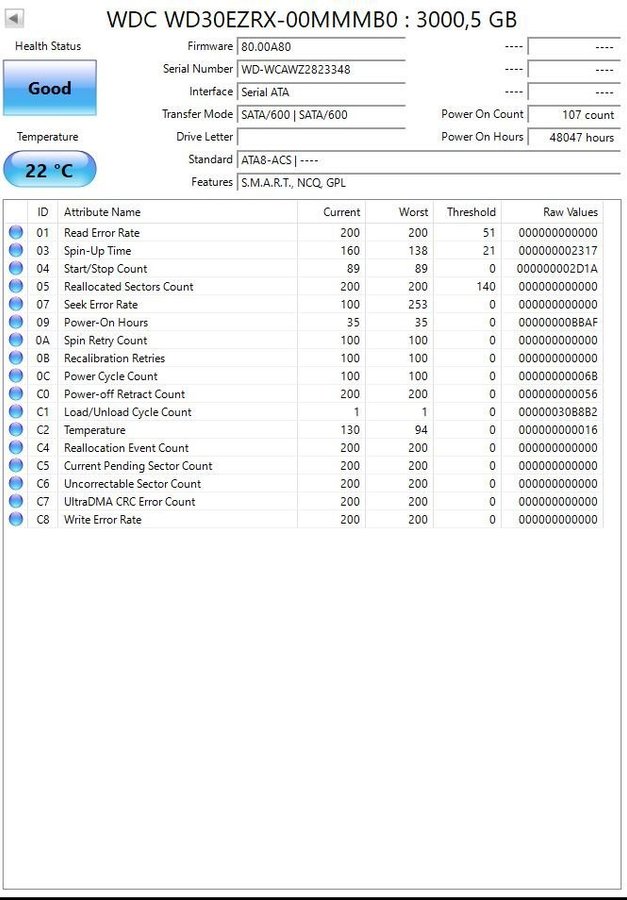Select the Read Error Rate attribute name
627x900 pixels.
click(102, 232)
